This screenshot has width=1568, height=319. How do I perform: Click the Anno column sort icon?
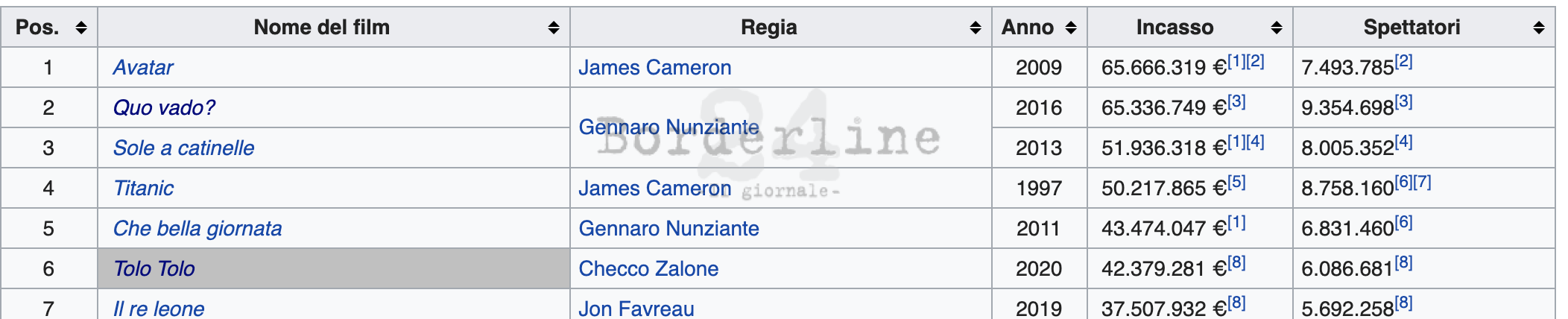1071,28
